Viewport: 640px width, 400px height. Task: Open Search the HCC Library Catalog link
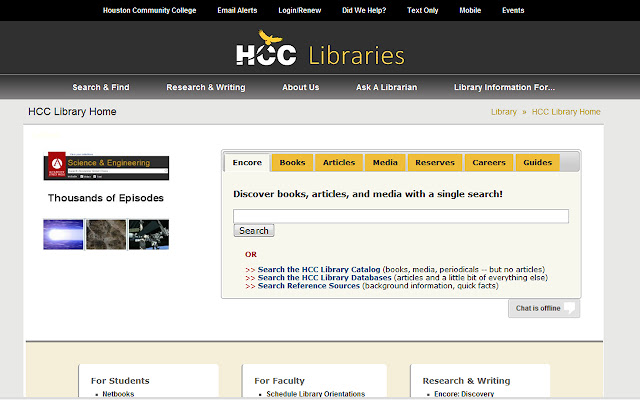pos(319,269)
